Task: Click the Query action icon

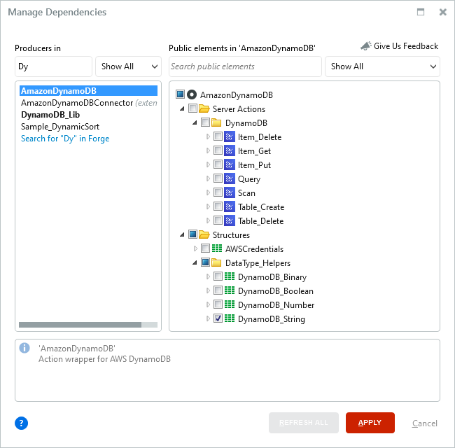Action: pyautogui.click(x=229, y=179)
